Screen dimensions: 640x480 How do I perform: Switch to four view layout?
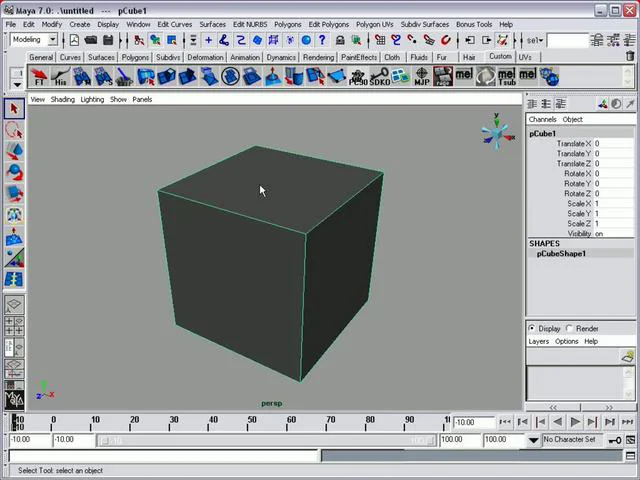click(14, 326)
